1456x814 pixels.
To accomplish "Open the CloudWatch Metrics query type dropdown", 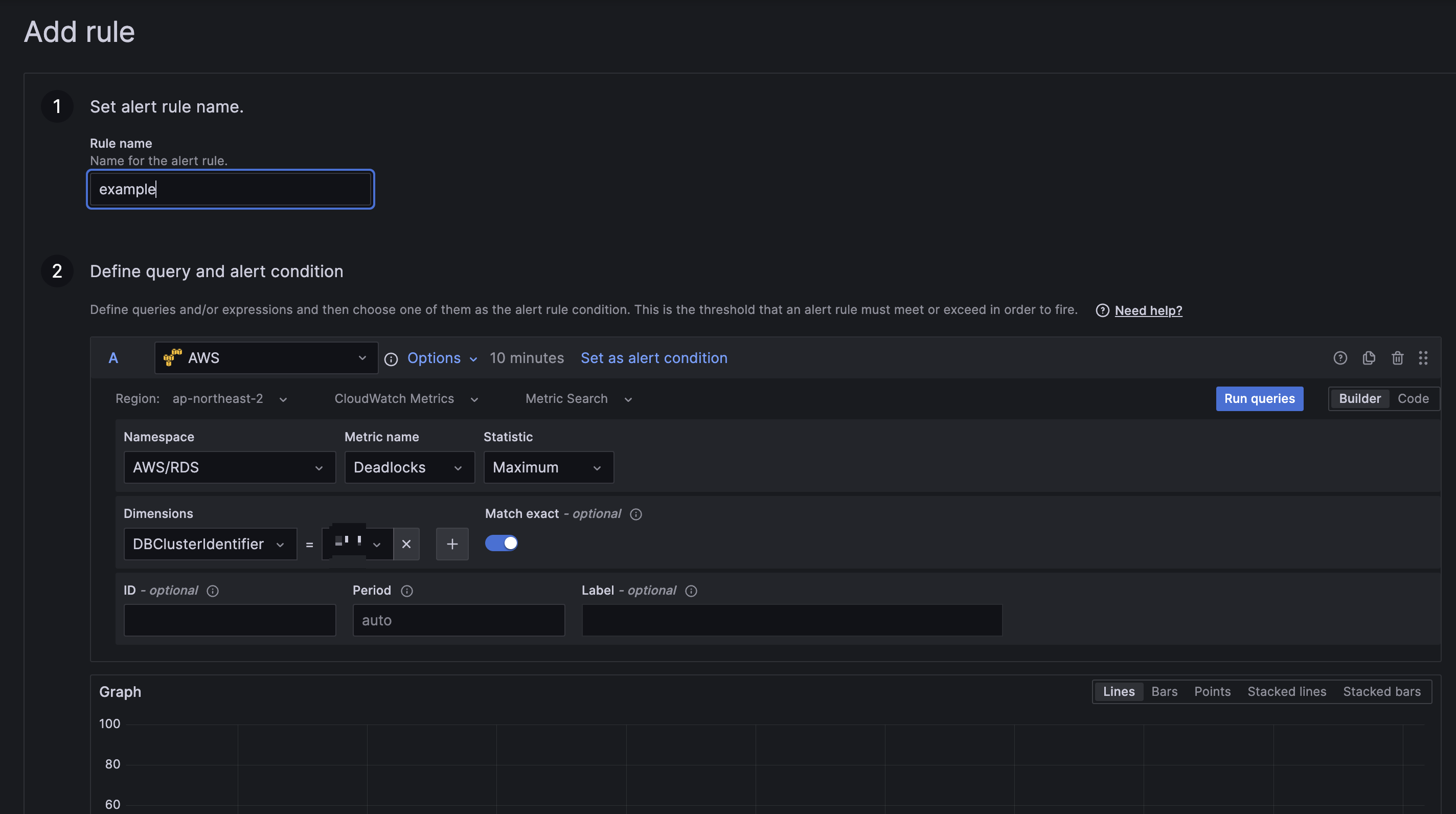I will [x=406, y=398].
